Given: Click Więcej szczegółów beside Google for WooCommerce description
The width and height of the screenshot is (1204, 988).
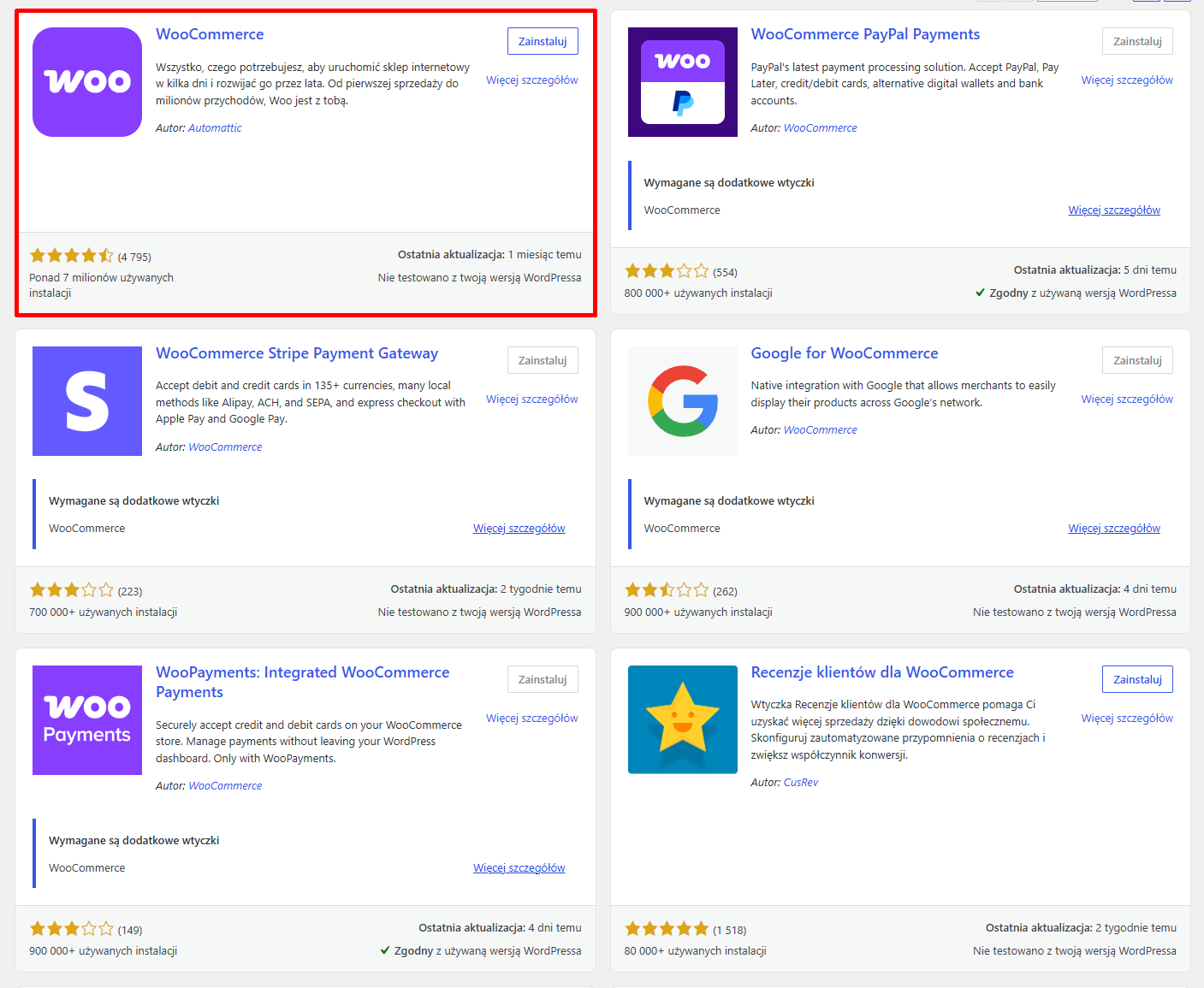Looking at the screenshot, I should [1127, 399].
